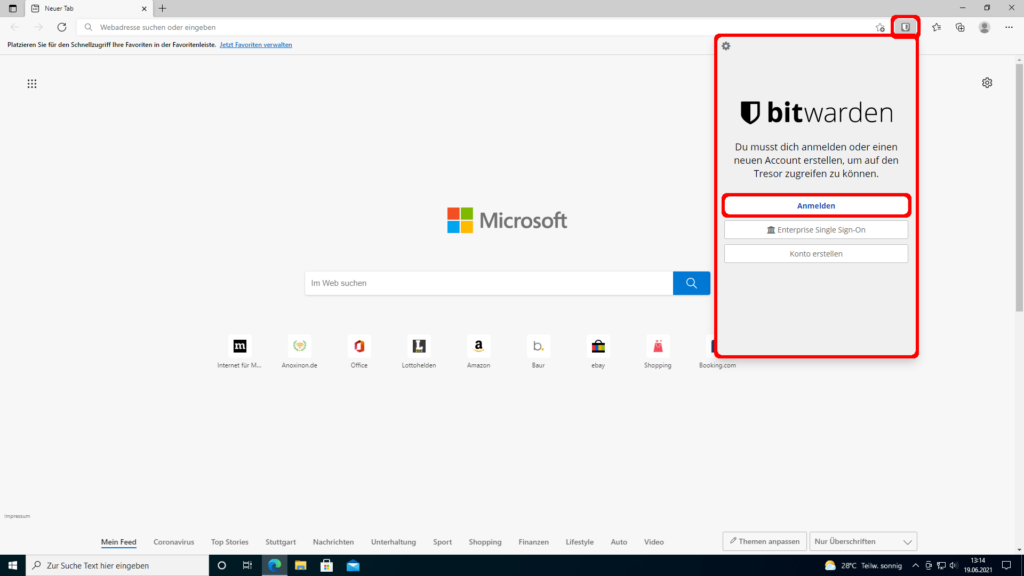
Task: Open the Windows Start menu
Action: 12,566
